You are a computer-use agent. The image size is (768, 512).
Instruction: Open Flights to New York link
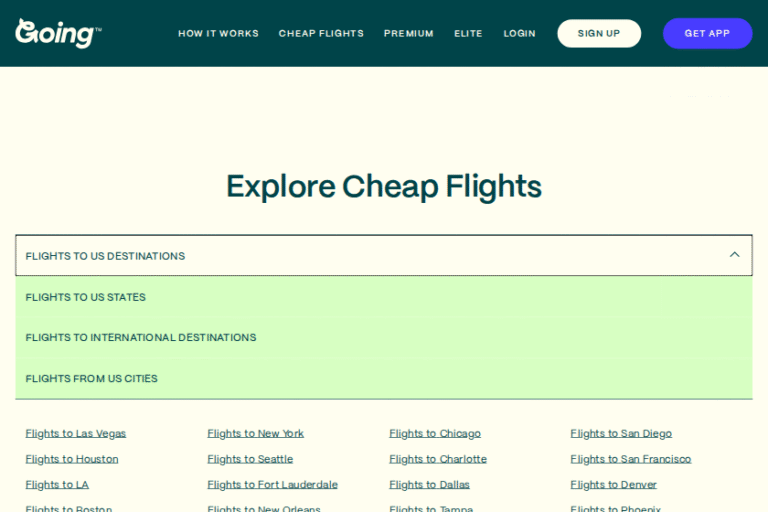(255, 434)
